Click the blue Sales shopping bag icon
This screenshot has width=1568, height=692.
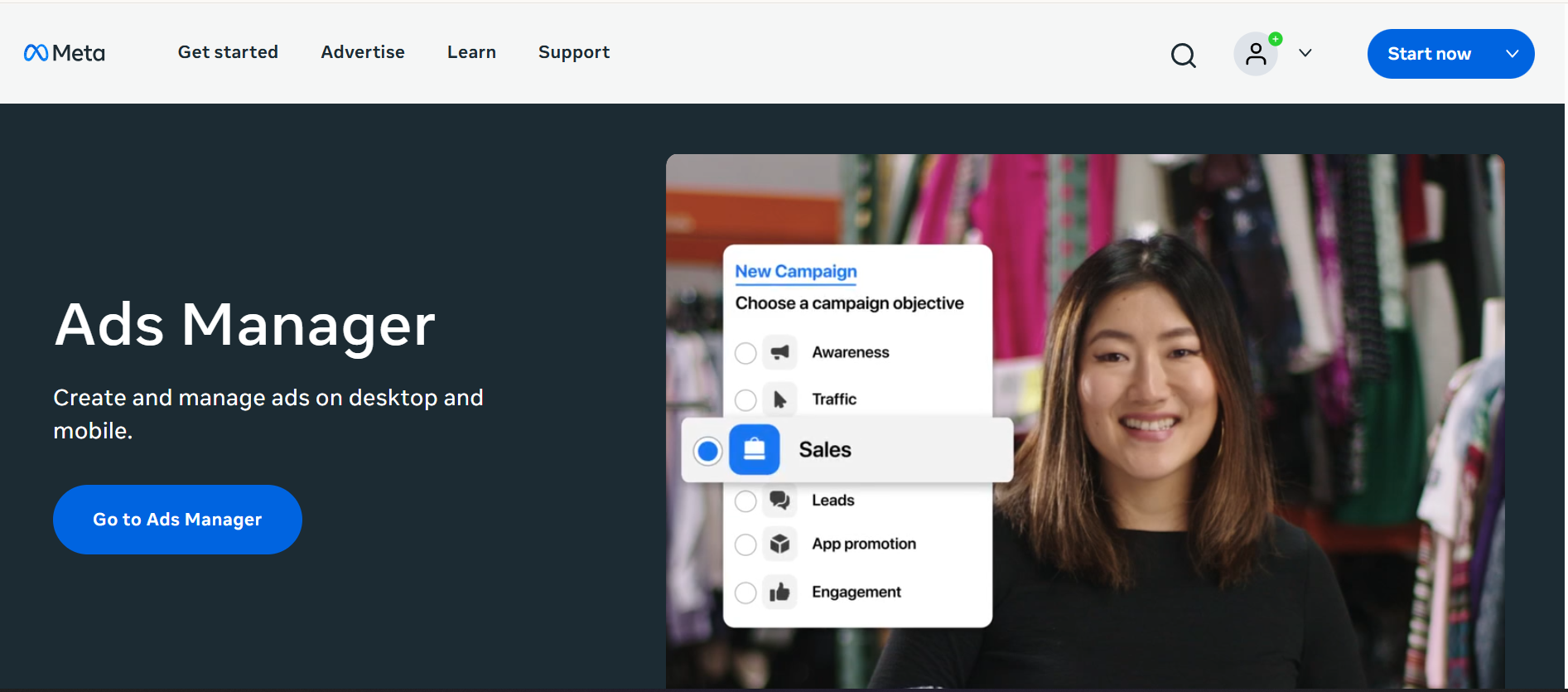pyautogui.click(x=754, y=450)
